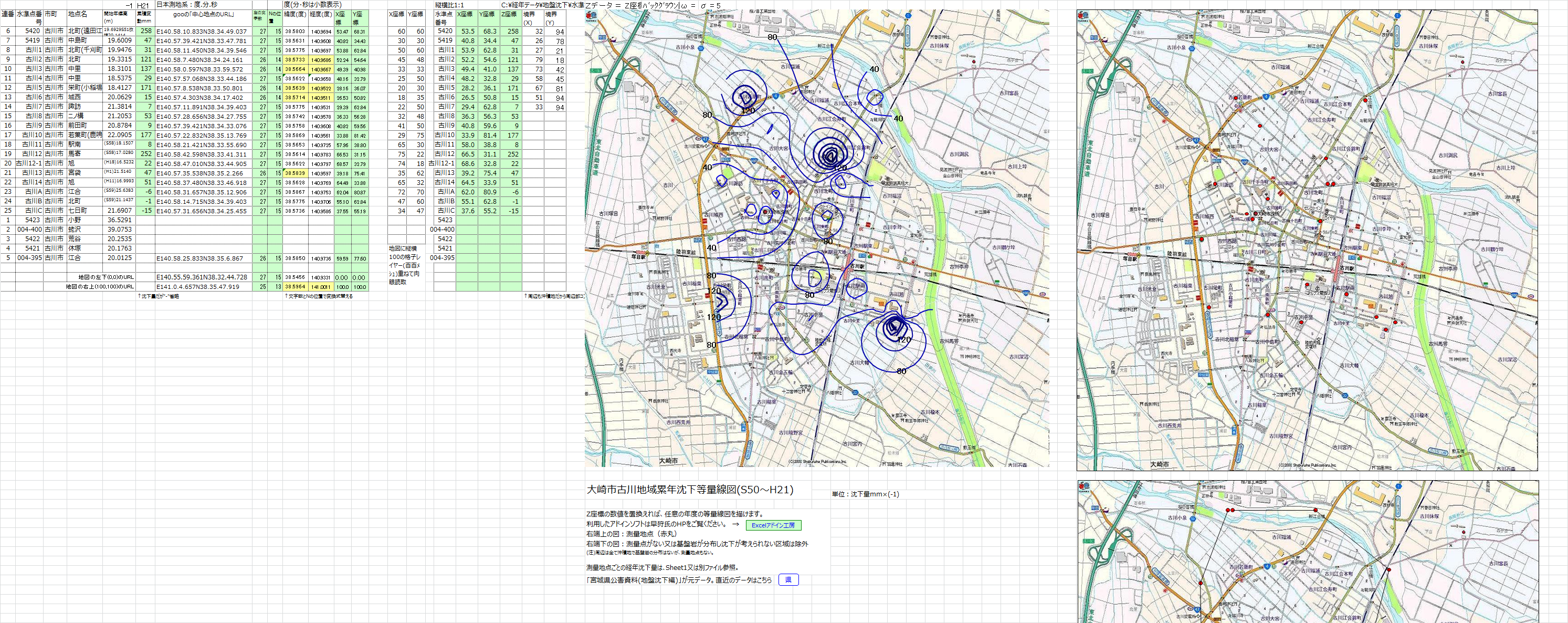Click the header cell 日本測地系：度.分.秒
This screenshot has width=1568, height=623.
(203, 4)
